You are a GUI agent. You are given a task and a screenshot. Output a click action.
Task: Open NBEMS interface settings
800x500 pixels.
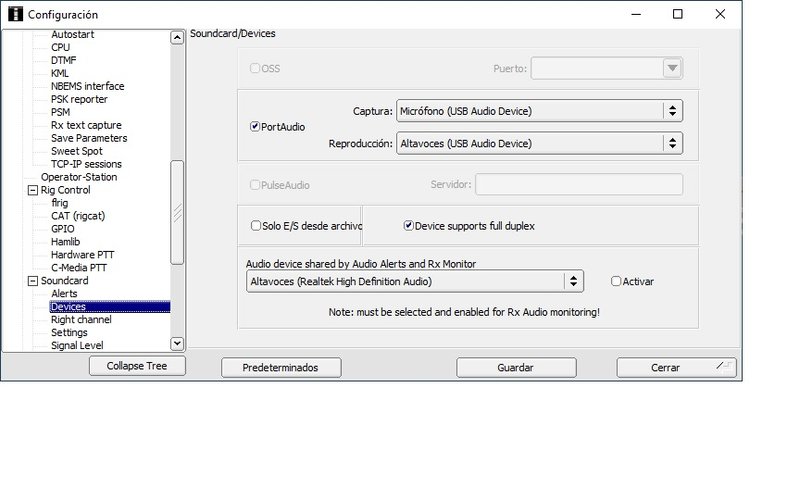tap(87, 86)
